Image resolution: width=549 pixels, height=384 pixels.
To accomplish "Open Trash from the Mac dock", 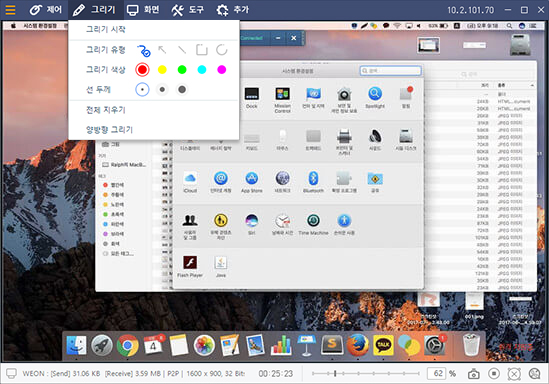I will (x=471, y=345).
